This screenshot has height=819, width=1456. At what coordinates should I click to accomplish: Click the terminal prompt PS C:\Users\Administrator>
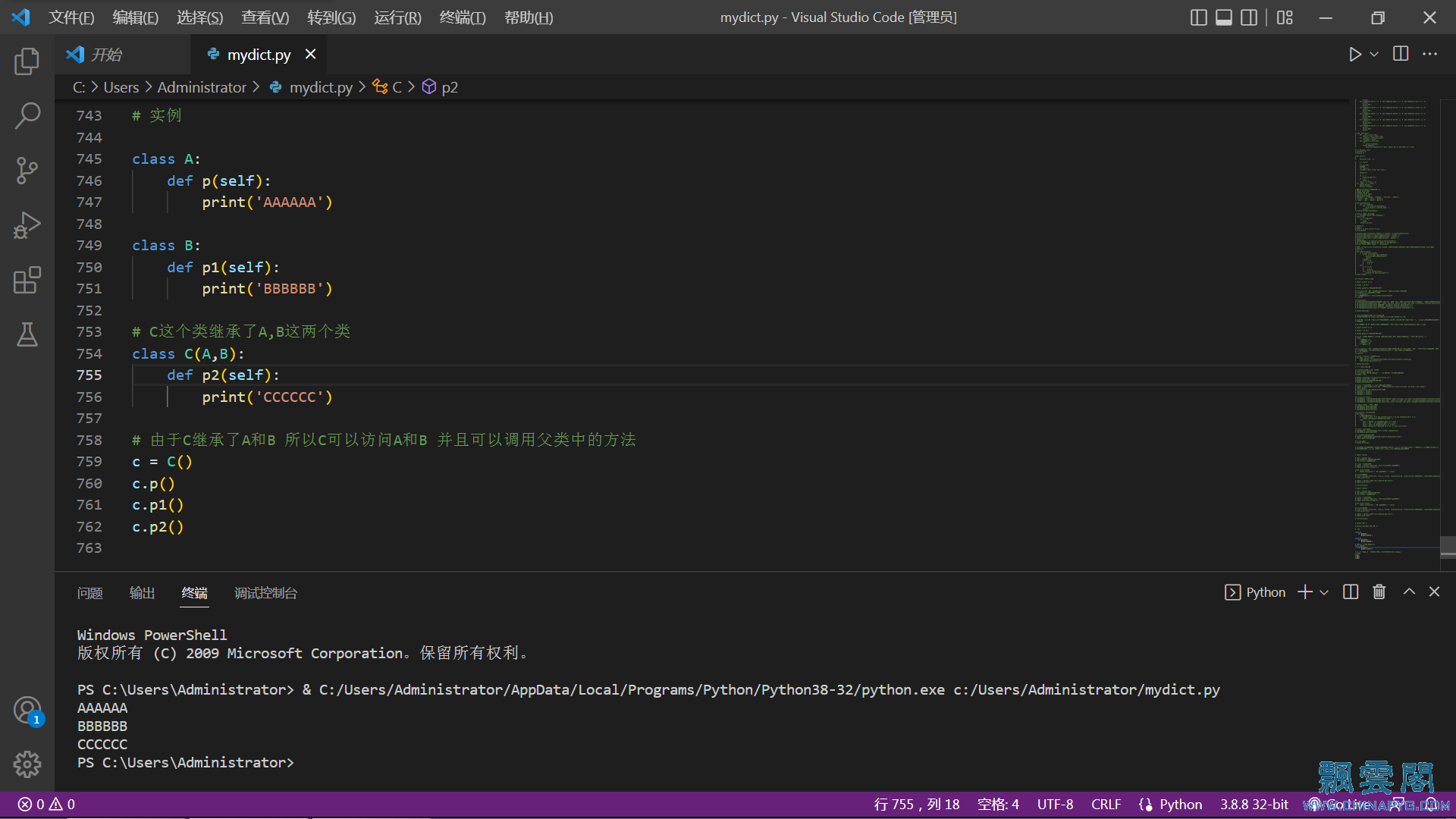(185, 763)
